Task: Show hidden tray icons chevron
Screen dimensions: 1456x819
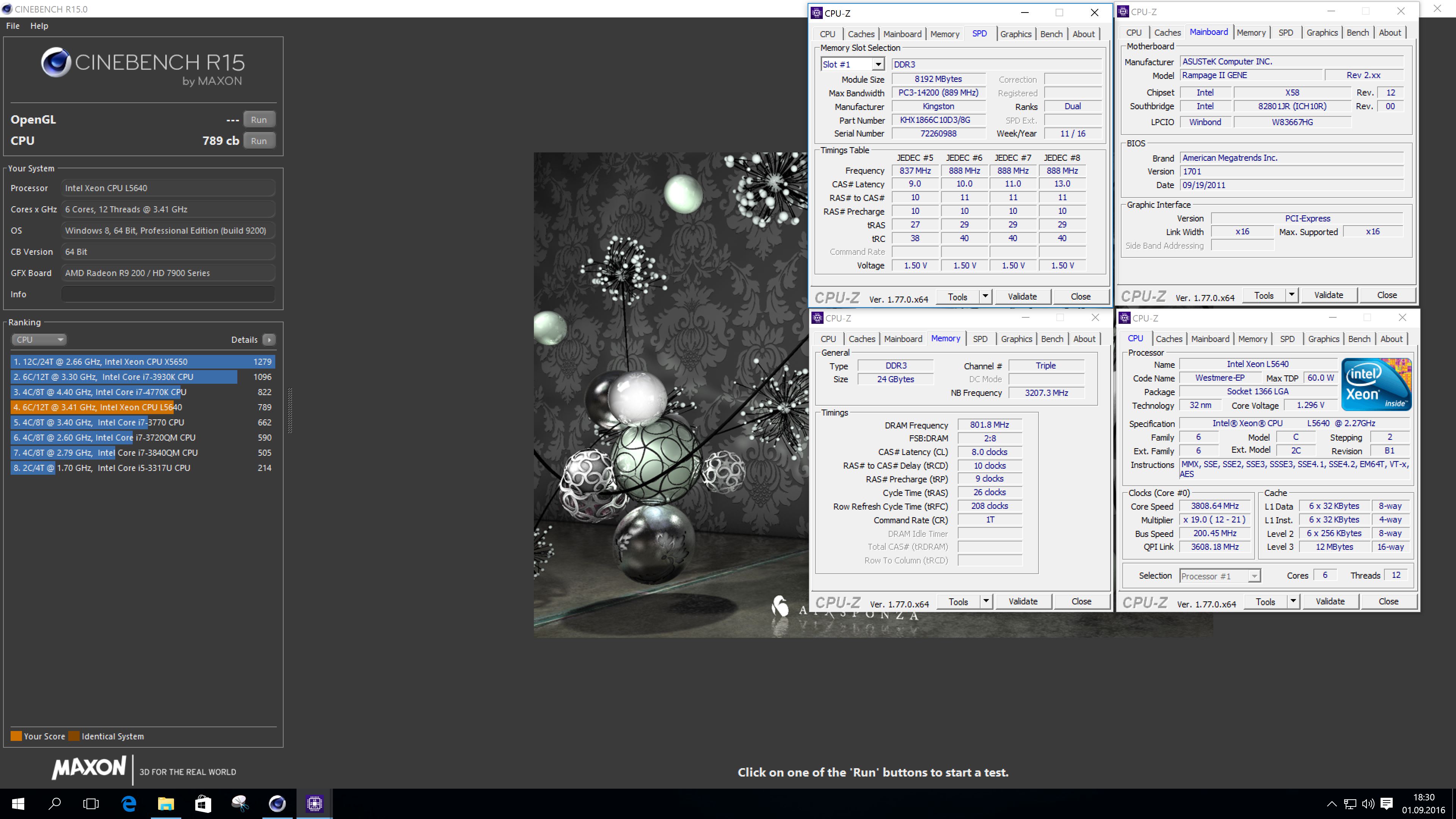Action: coord(1332,804)
